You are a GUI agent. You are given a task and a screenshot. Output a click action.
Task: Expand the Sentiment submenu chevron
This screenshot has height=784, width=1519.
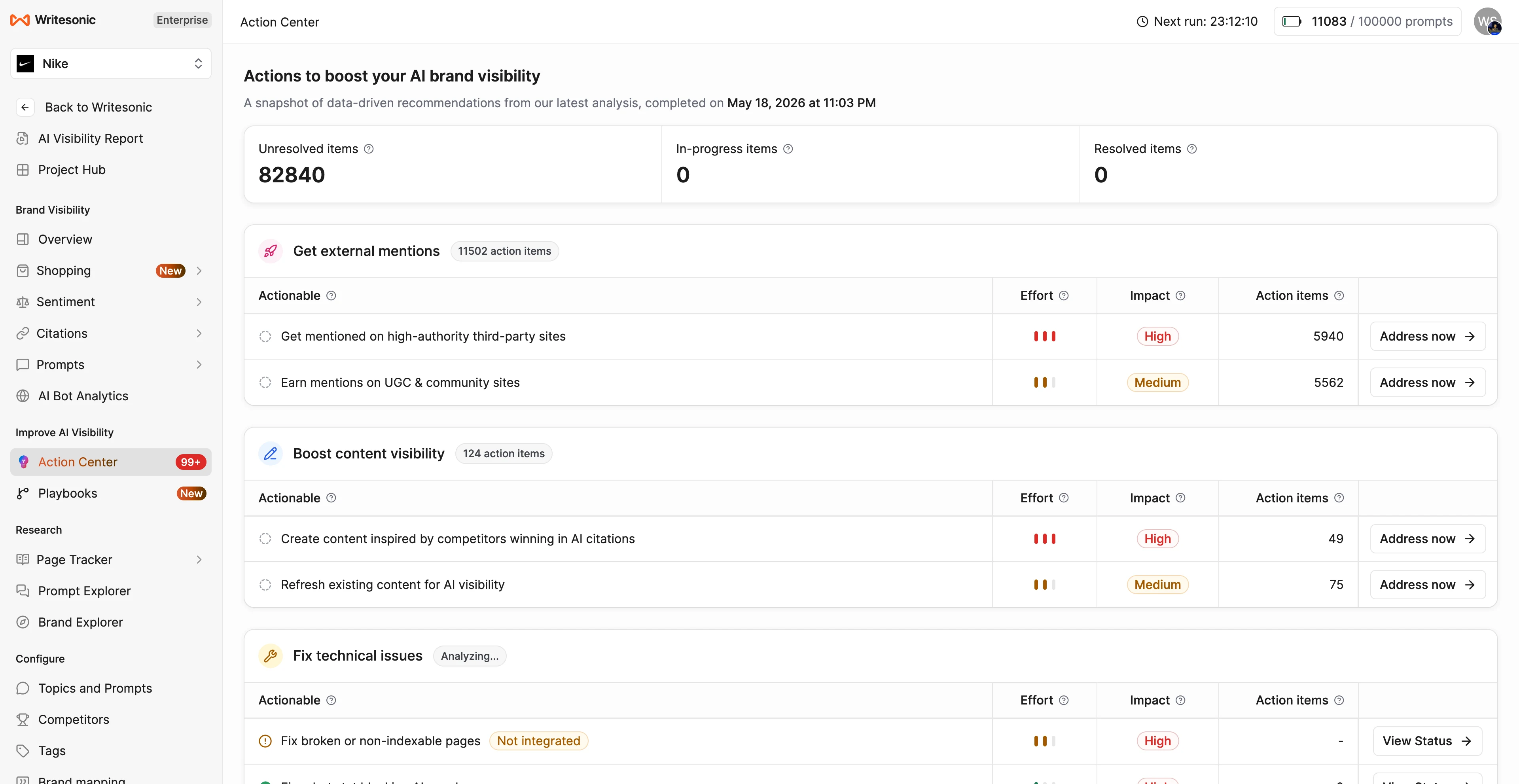(x=199, y=302)
